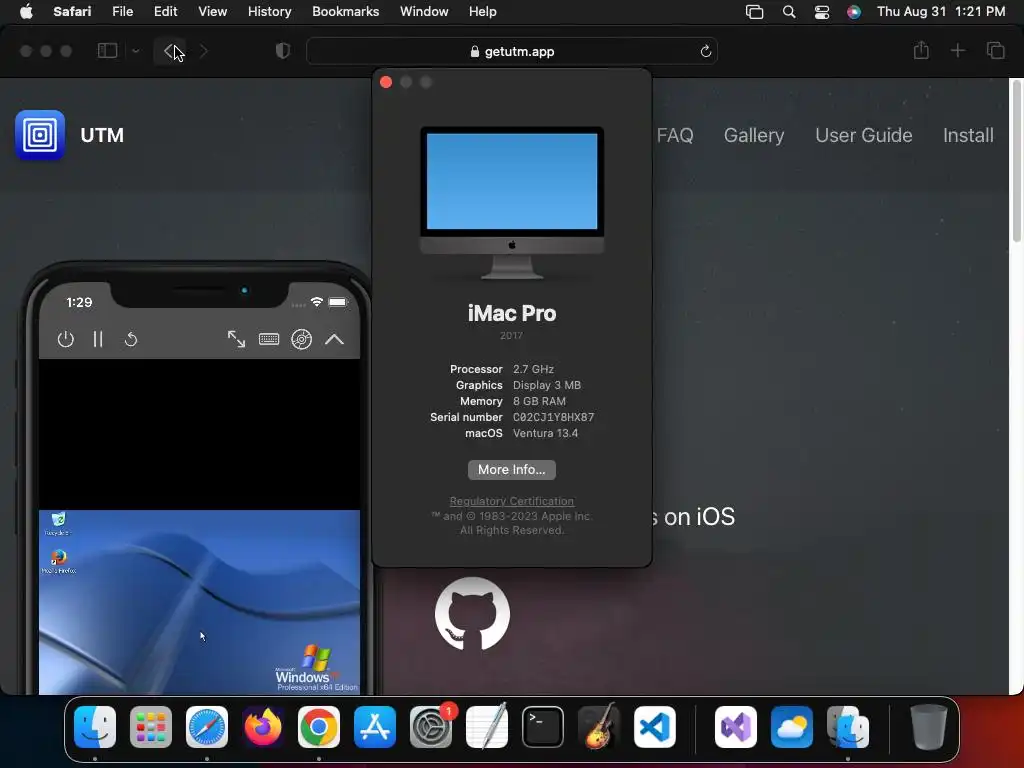Click the restart icon in phone toolbar
1024x768 pixels.
(x=131, y=339)
